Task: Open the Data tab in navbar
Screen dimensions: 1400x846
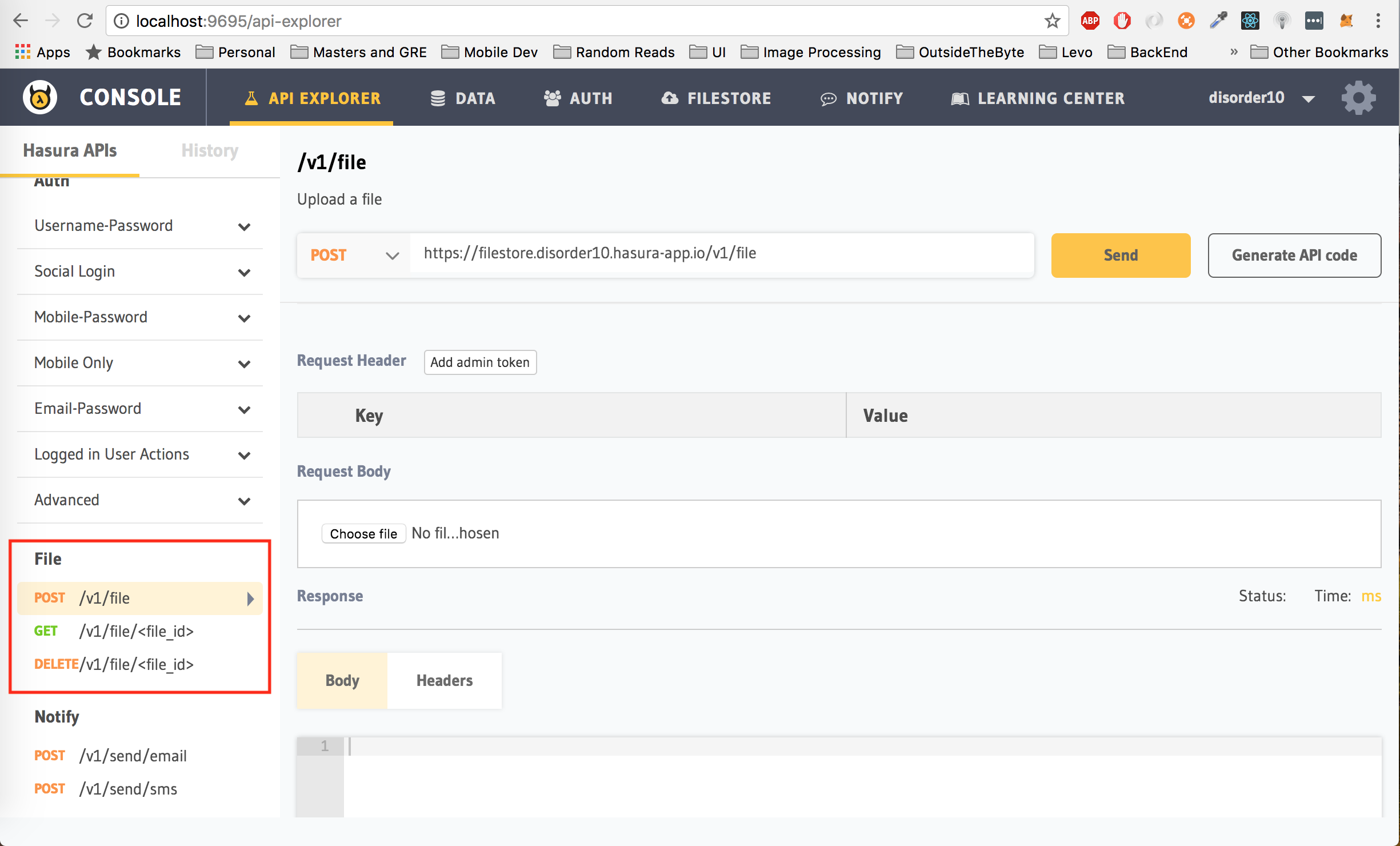Action: pyautogui.click(x=463, y=98)
